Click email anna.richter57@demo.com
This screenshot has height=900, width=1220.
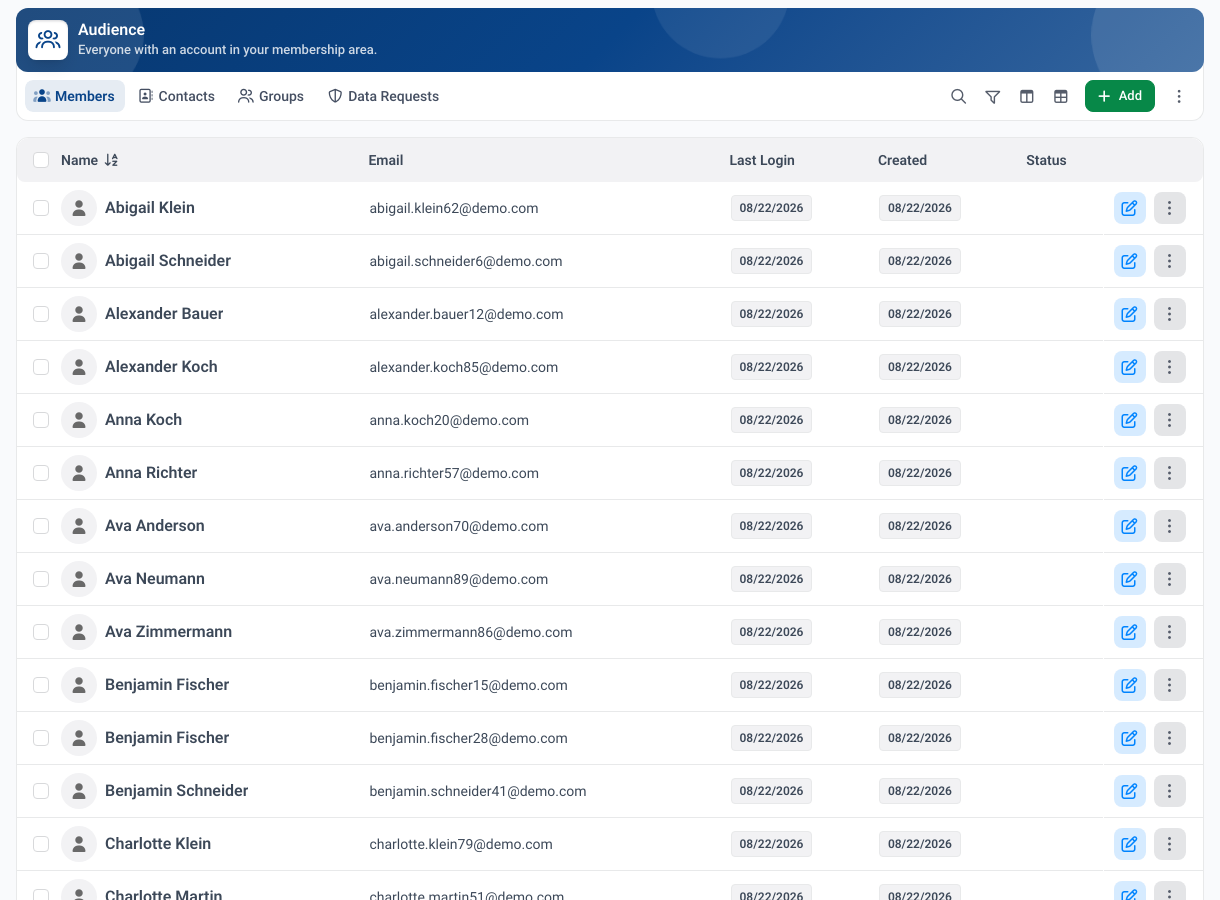(x=454, y=473)
